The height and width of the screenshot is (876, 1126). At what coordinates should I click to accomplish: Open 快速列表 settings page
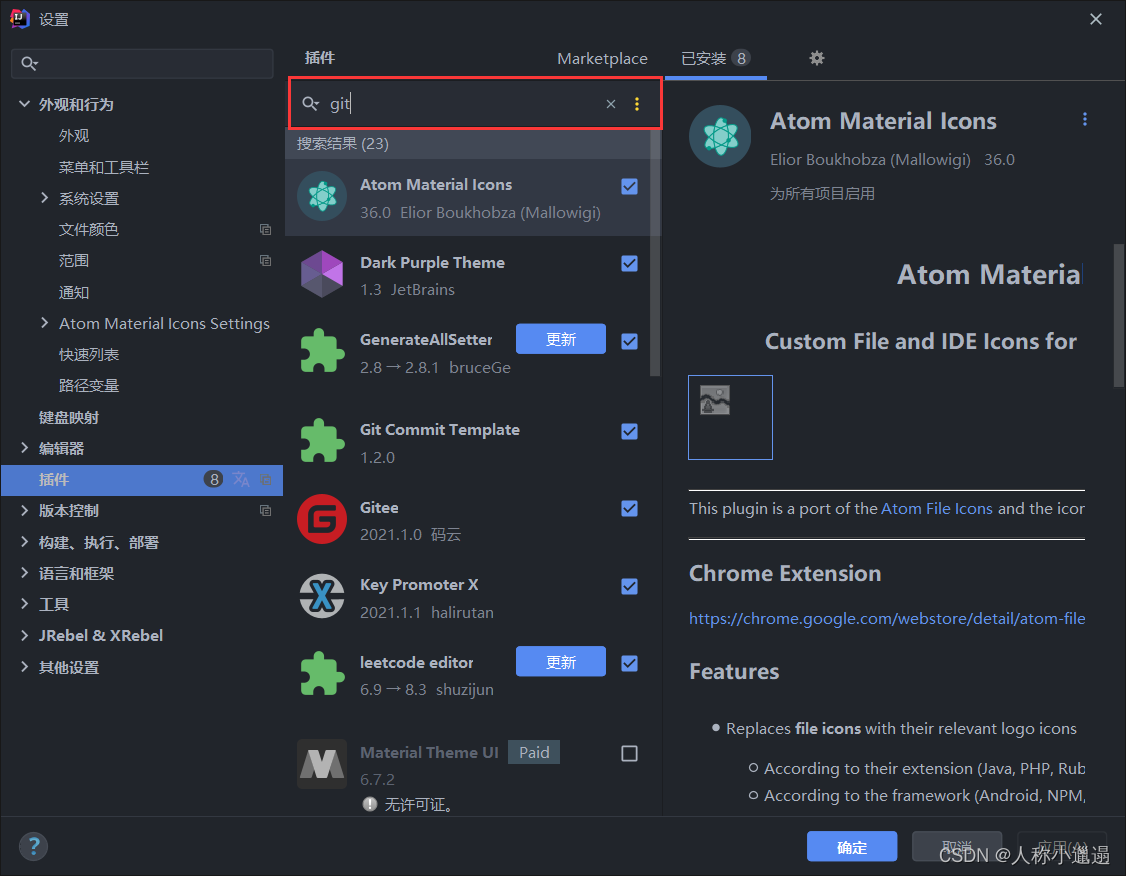[89, 355]
